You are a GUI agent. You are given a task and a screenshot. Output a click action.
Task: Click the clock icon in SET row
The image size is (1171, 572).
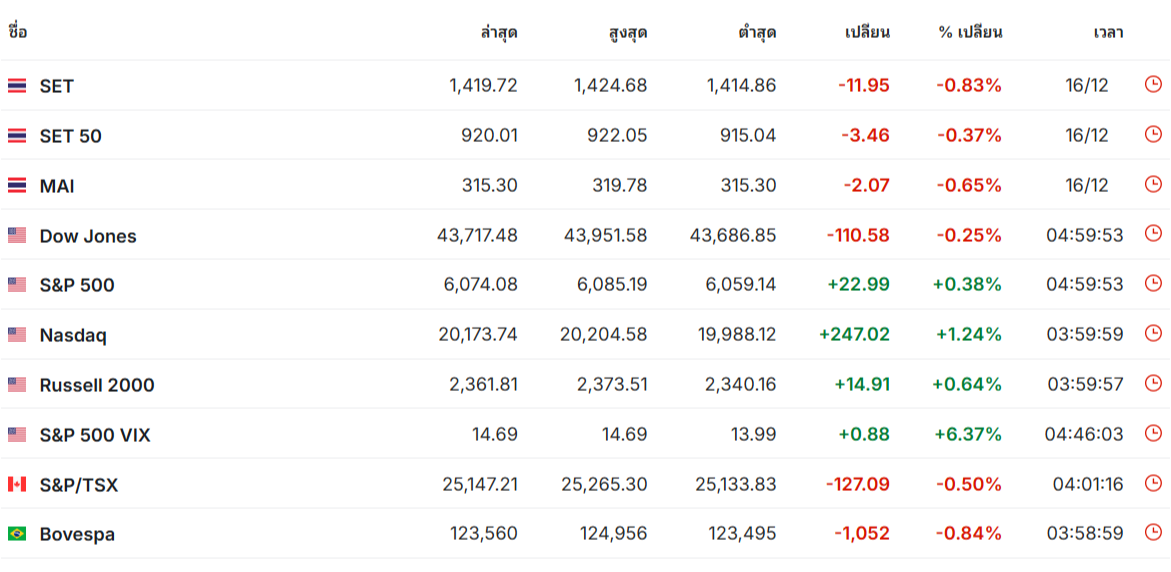[1153, 84]
